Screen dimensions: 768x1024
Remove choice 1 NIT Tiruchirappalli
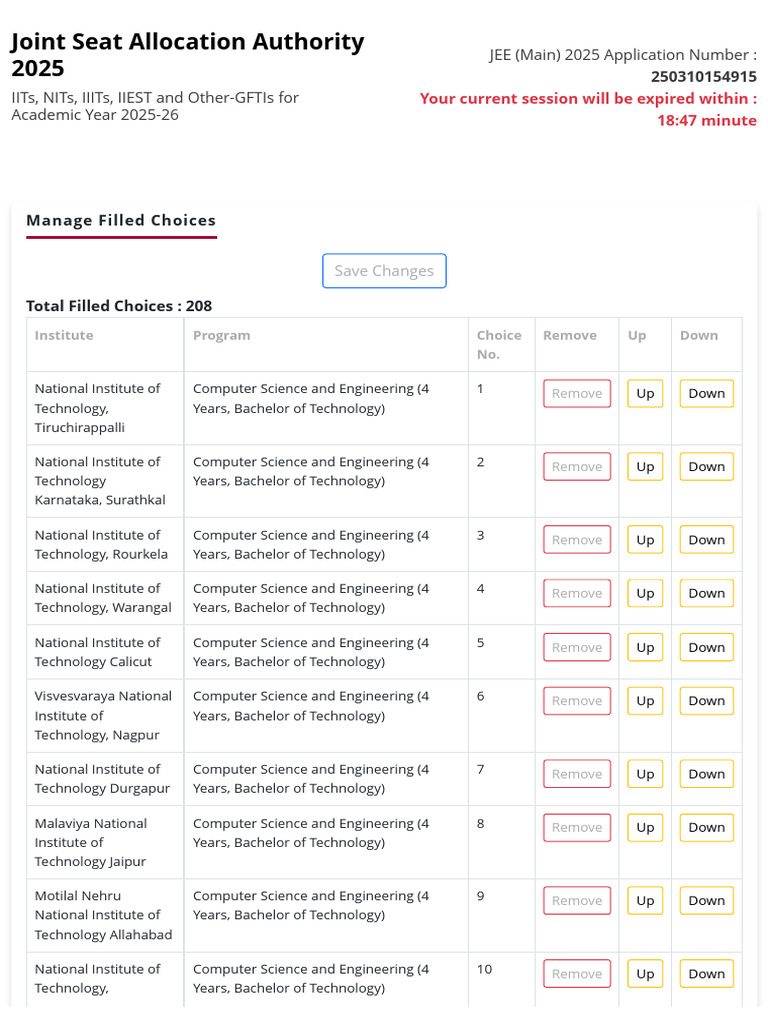577,394
